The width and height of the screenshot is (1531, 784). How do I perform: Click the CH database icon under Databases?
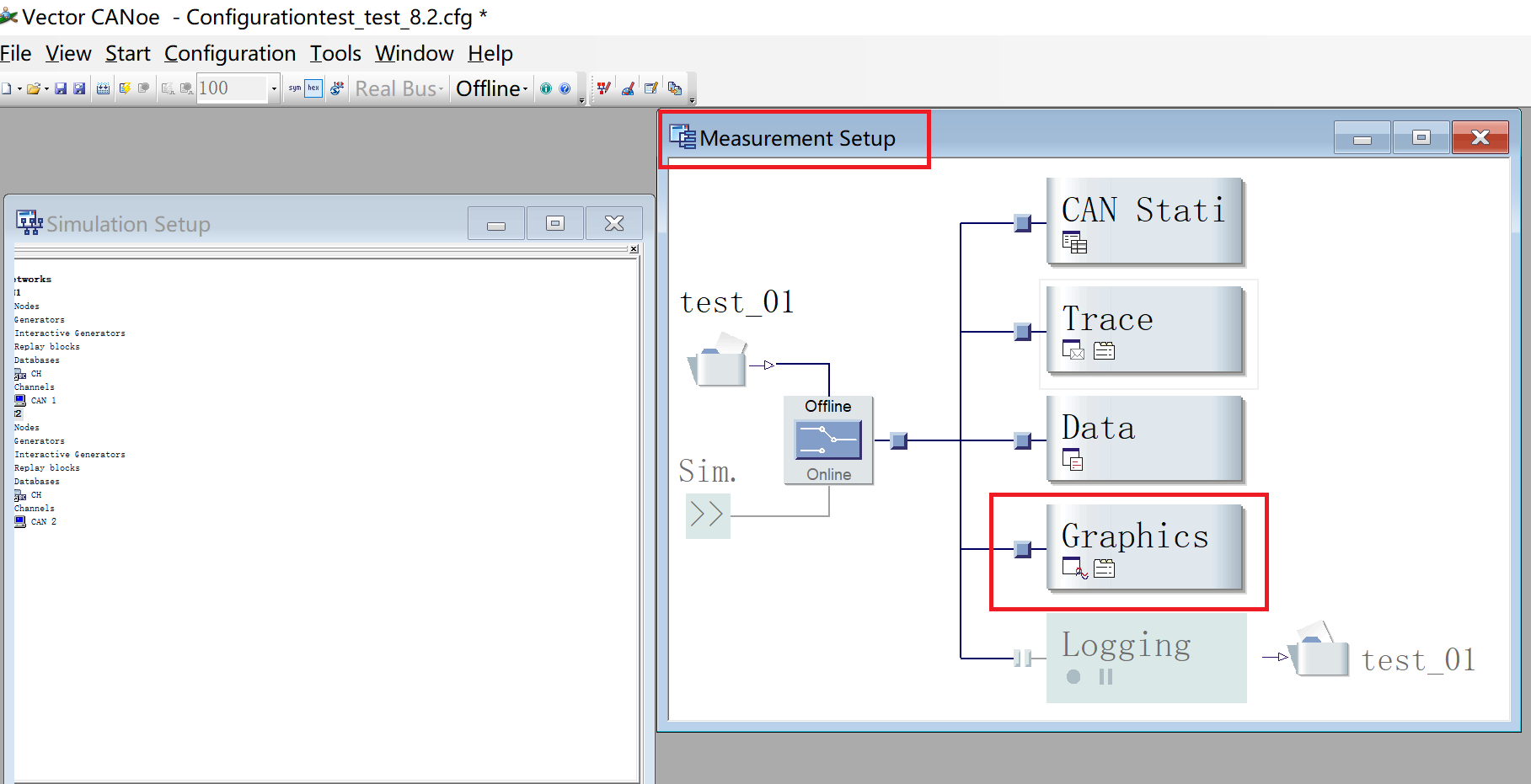coord(19,374)
